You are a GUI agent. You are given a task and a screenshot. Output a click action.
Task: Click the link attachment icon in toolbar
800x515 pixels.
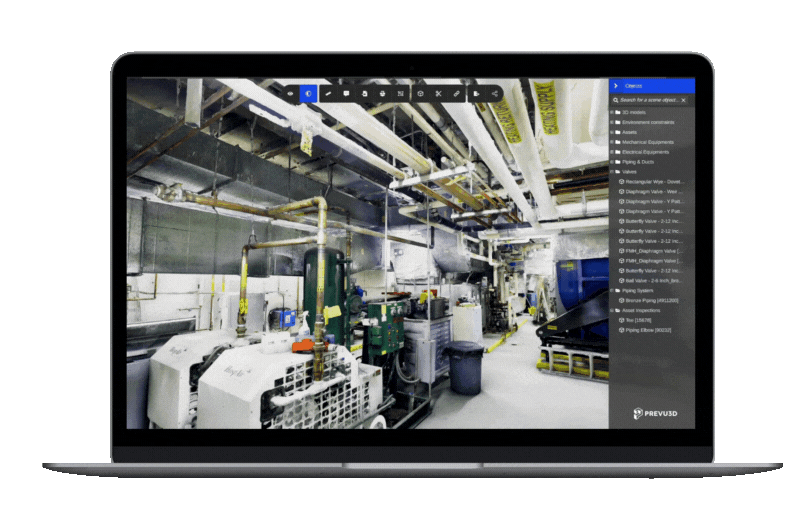(x=457, y=93)
